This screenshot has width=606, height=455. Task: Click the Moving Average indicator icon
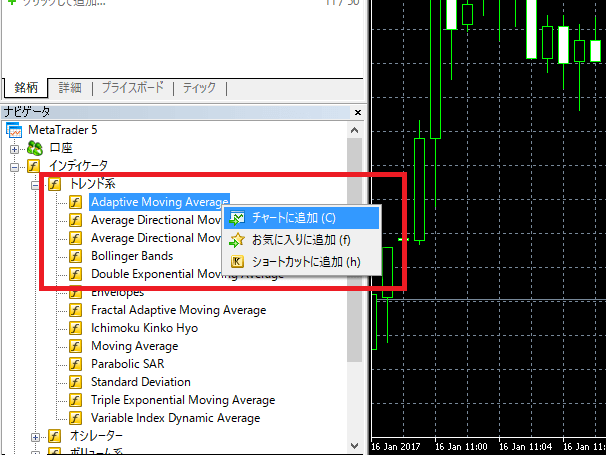(x=75, y=346)
